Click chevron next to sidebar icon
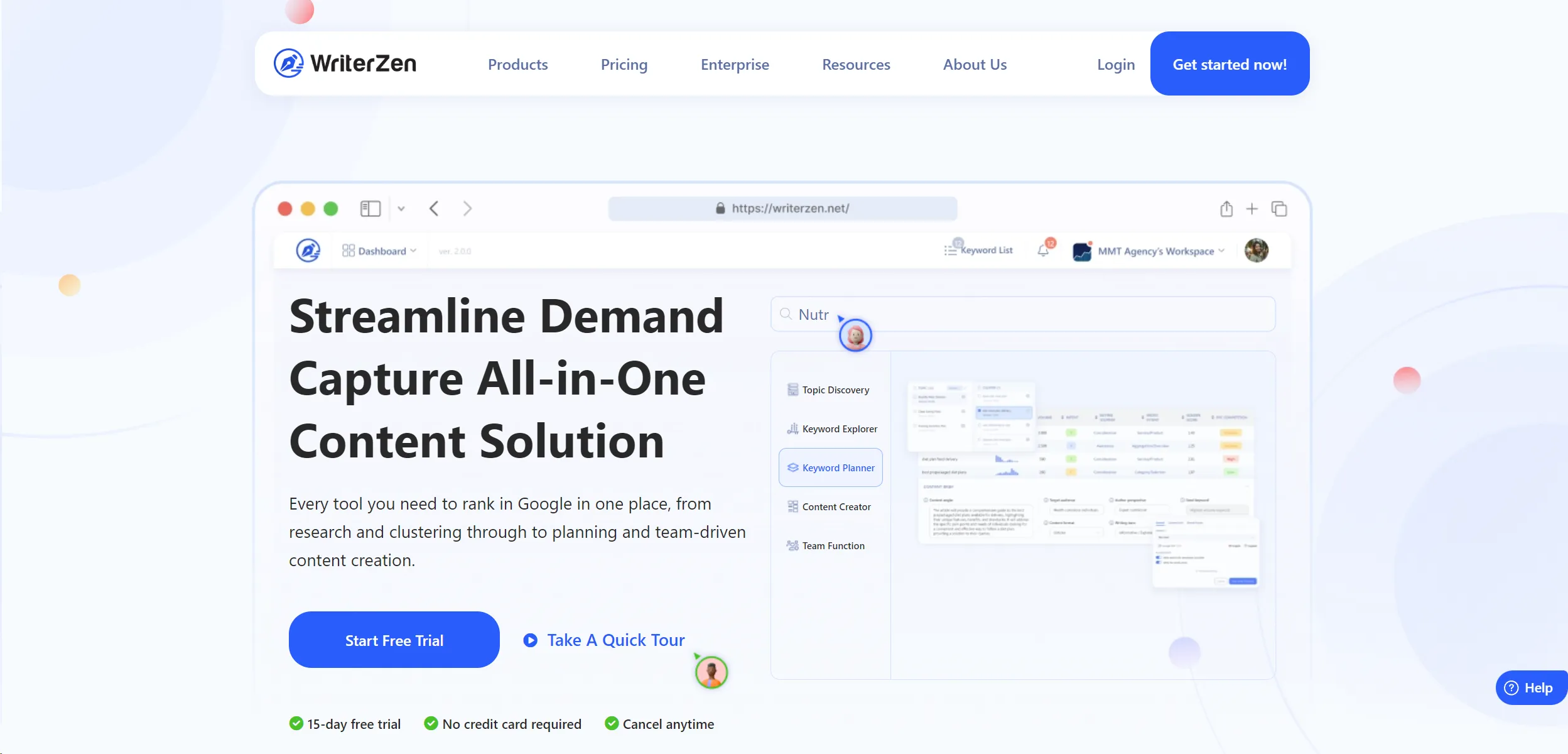The image size is (1568, 754). tap(401, 209)
